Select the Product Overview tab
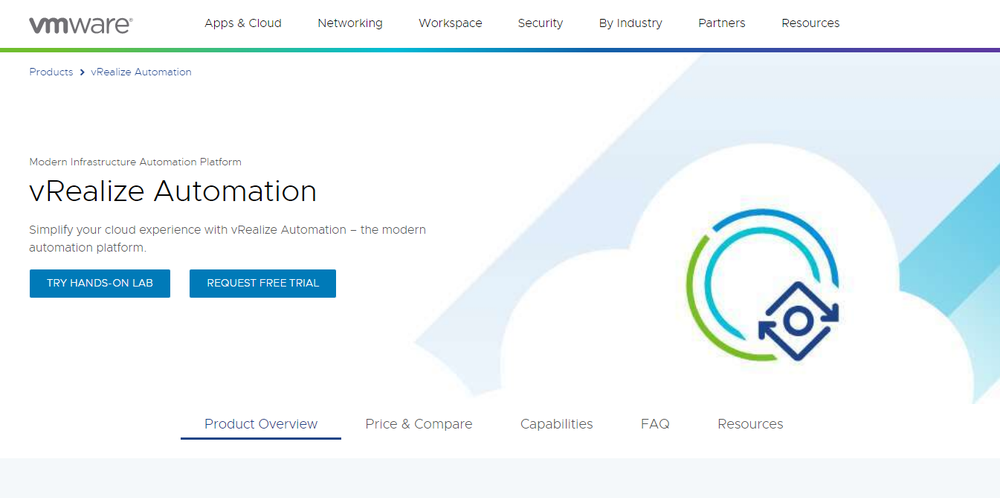Viewport: 1000px width, 498px height. (x=261, y=424)
